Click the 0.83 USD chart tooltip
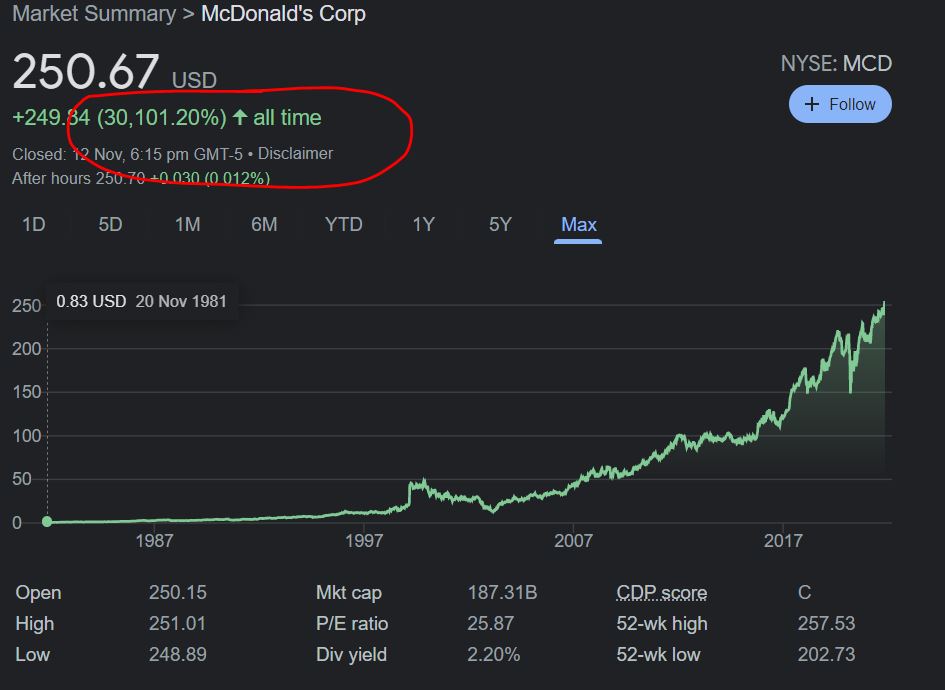Viewport: 945px width, 690px height. click(141, 301)
